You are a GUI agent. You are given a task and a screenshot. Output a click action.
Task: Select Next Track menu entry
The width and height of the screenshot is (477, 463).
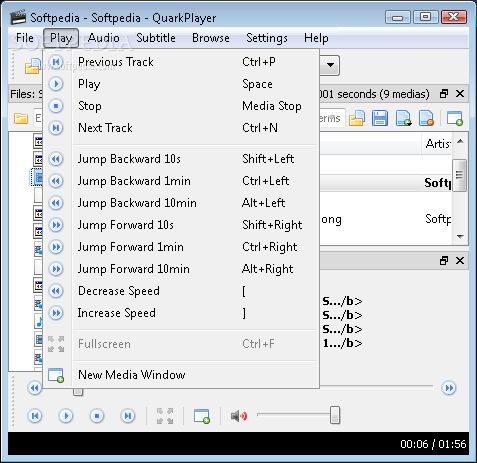(x=181, y=128)
